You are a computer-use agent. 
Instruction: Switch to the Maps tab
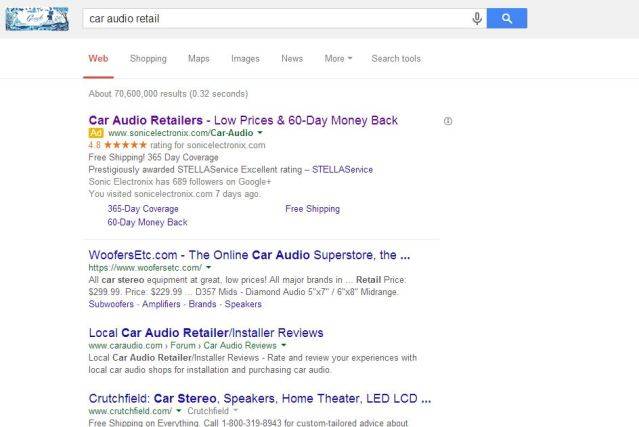pos(198,59)
